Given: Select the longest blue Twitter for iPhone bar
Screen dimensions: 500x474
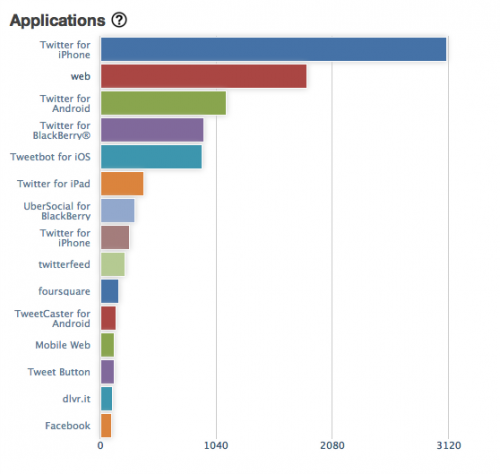Looking at the screenshot, I should (273, 49).
